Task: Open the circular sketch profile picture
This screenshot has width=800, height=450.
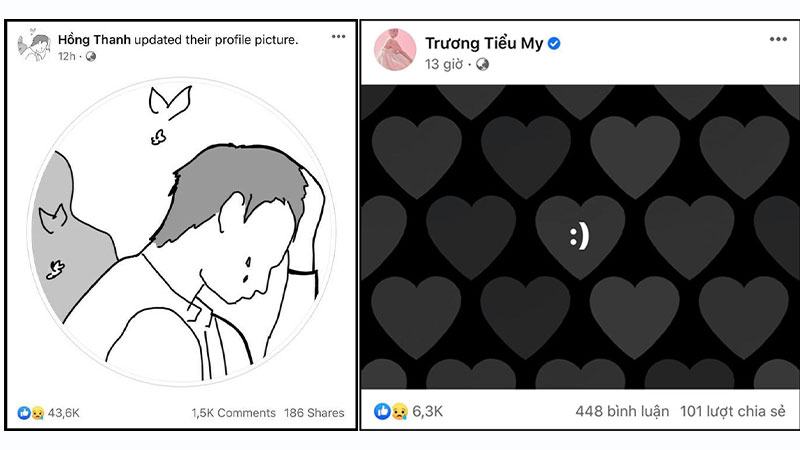Action: click(182, 231)
